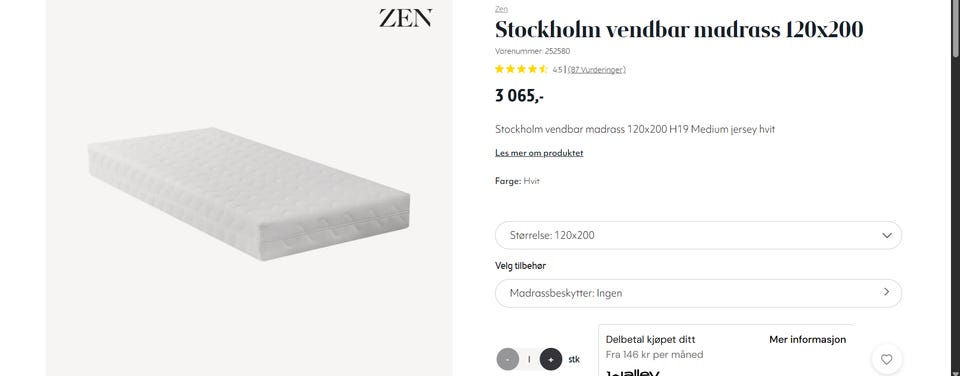Click the right arrow on Madrassbeskytter row
Screen dimensions: 960x376
point(886,292)
